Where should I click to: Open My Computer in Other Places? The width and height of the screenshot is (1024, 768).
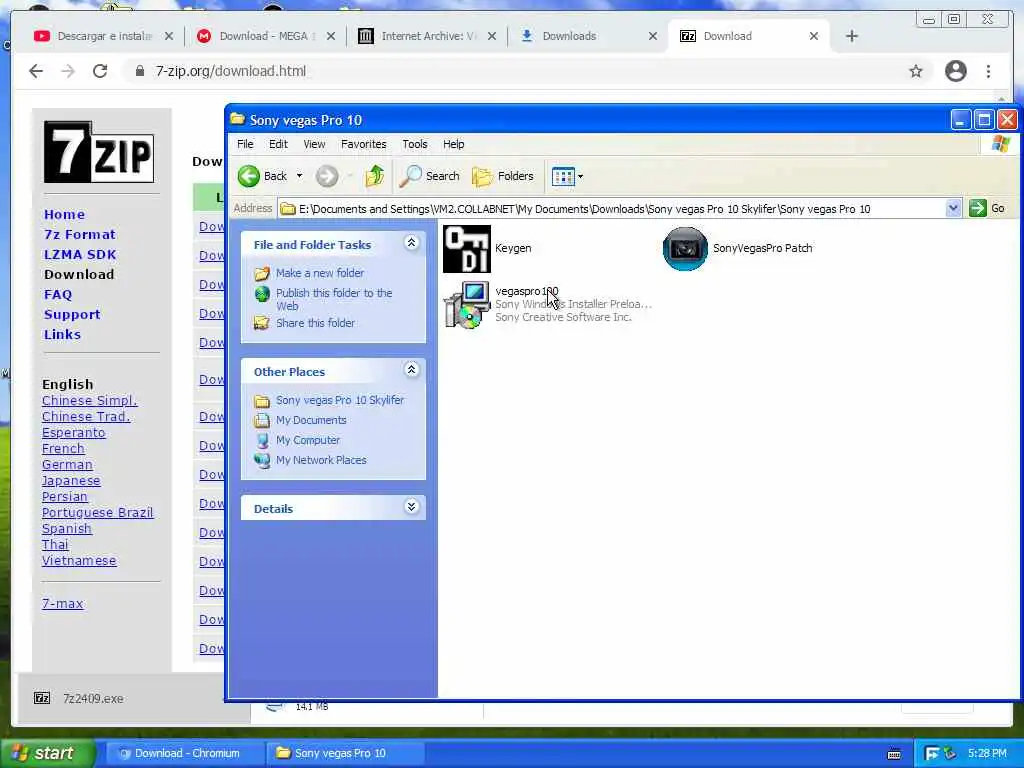coord(308,440)
